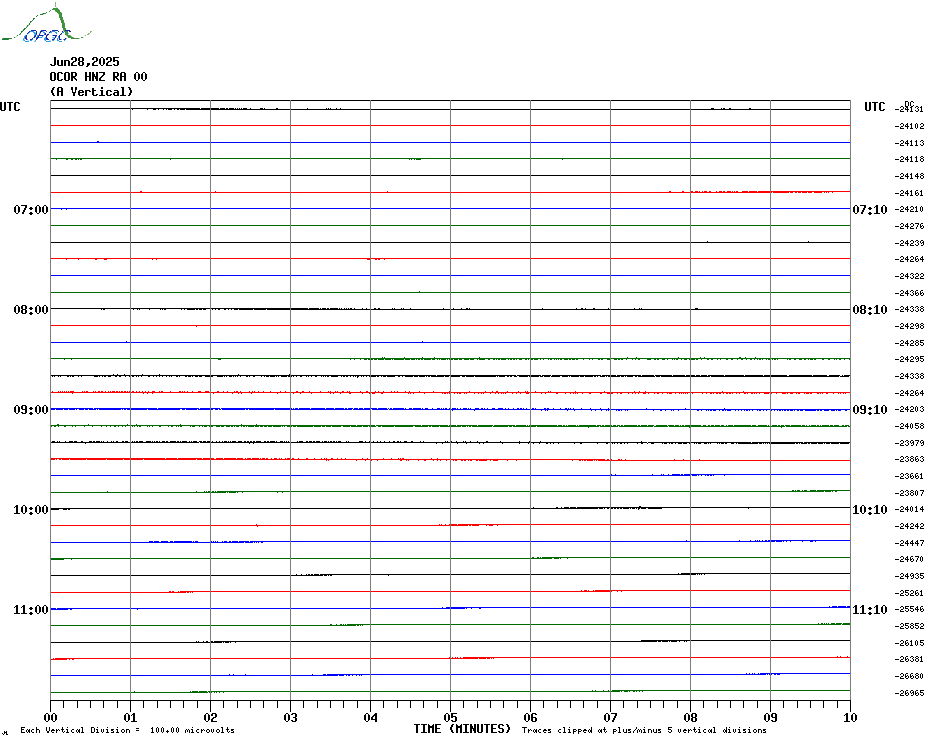This screenshot has height=744, width=930.
Task: Click DC offset value -24447
Action: tap(909, 543)
